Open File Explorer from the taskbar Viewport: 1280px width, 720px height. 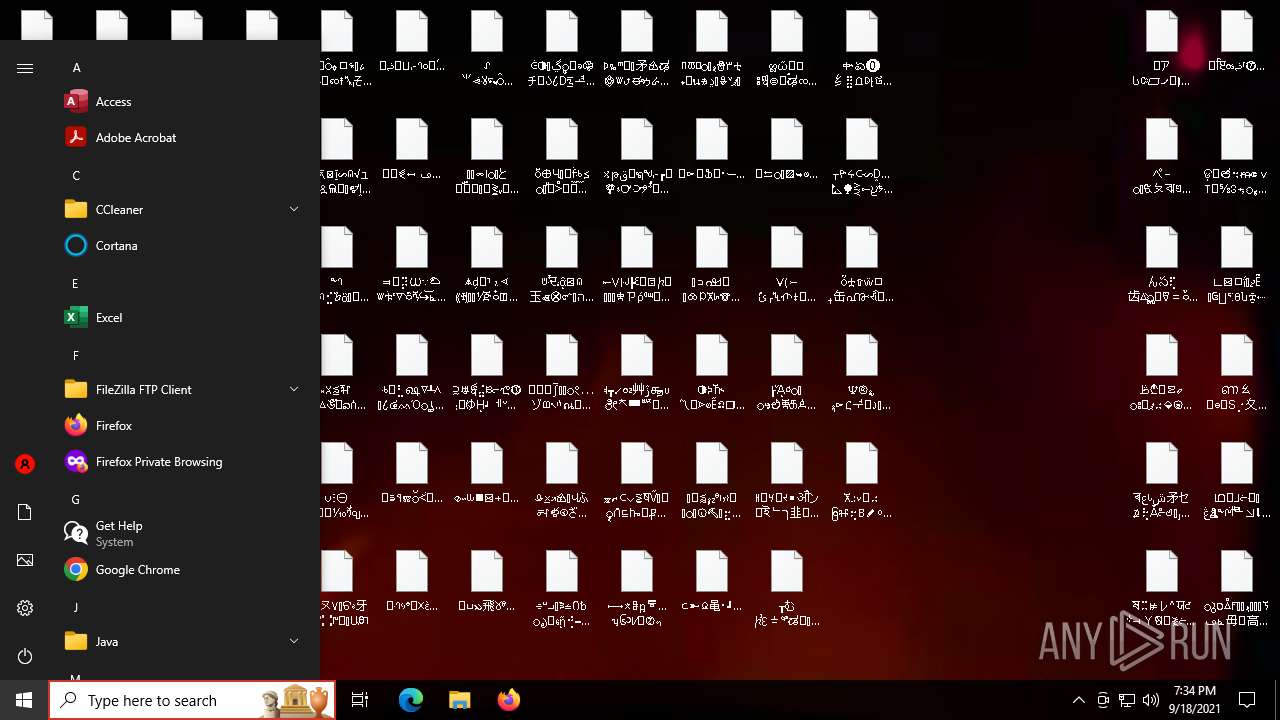(x=459, y=700)
